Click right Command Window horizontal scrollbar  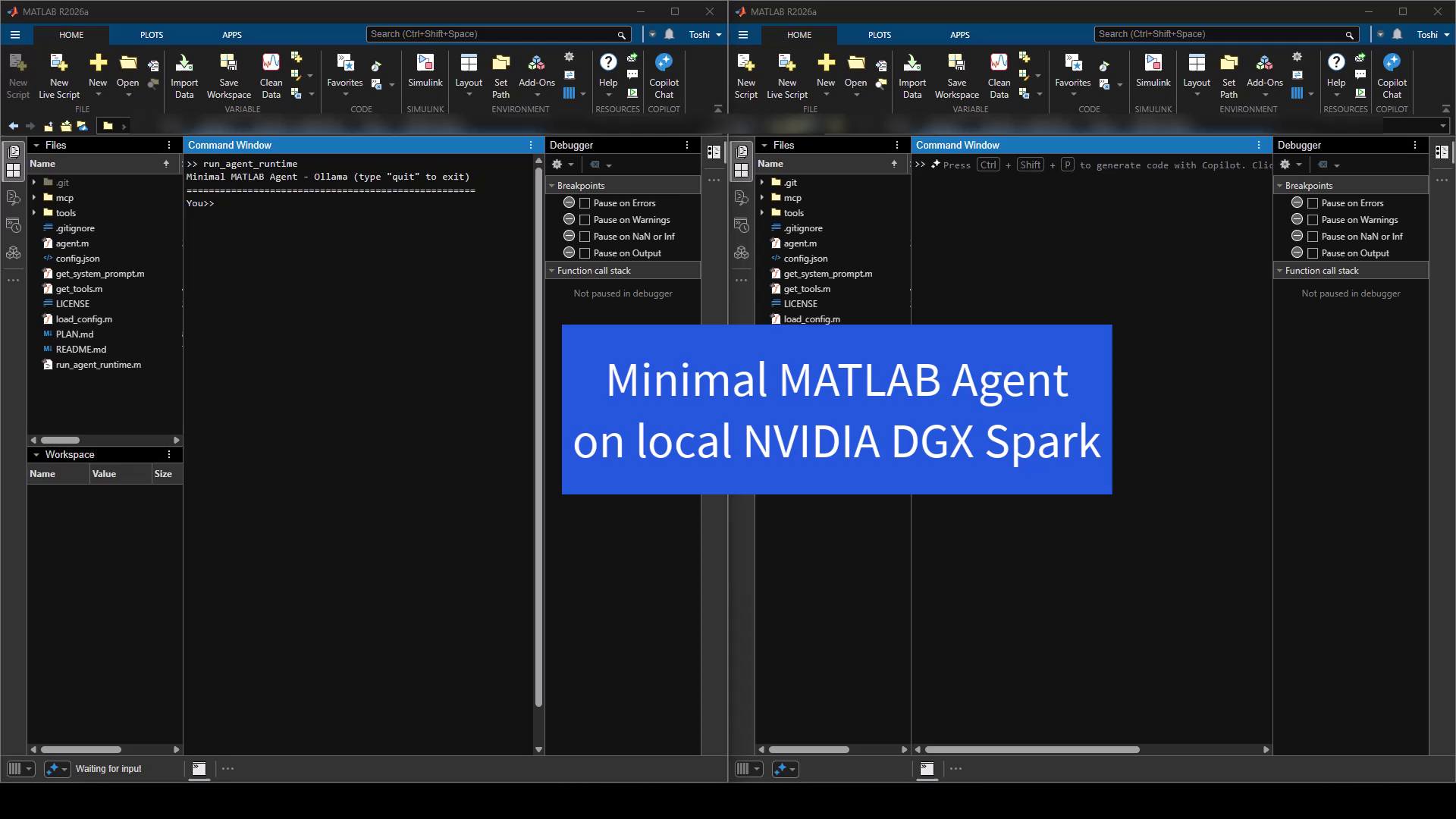pos(1032,749)
